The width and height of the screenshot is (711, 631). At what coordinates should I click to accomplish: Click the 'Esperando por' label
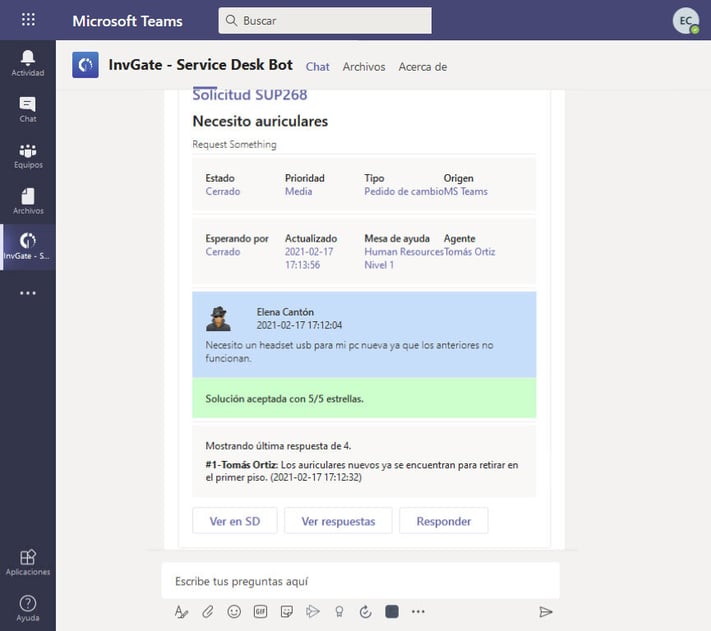tap(237, 238)
